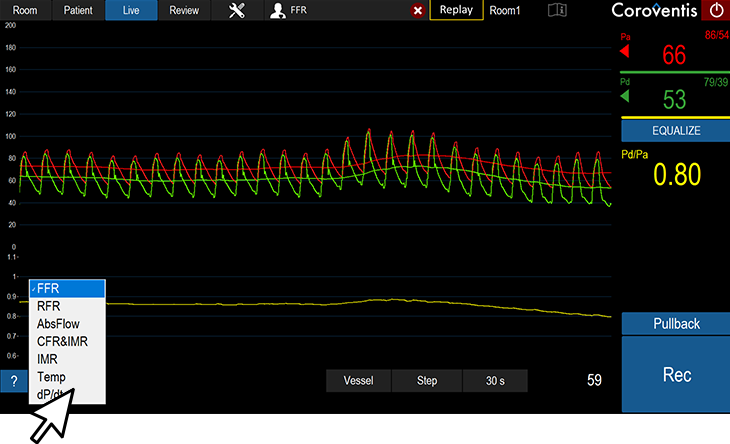Click the red X close icon
The image size is (730, 444).
coord(418,10)
